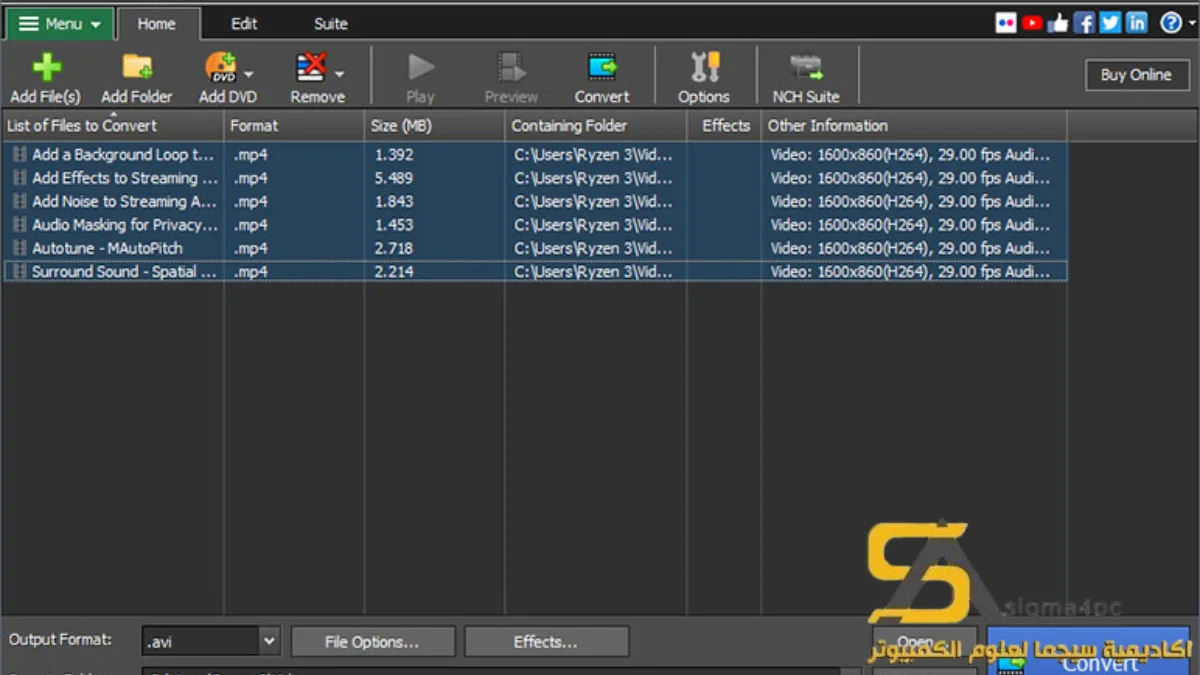Click film icon of Add a Background Loop row
This screenshot has width=1200, height=675.
pos(20,155)
